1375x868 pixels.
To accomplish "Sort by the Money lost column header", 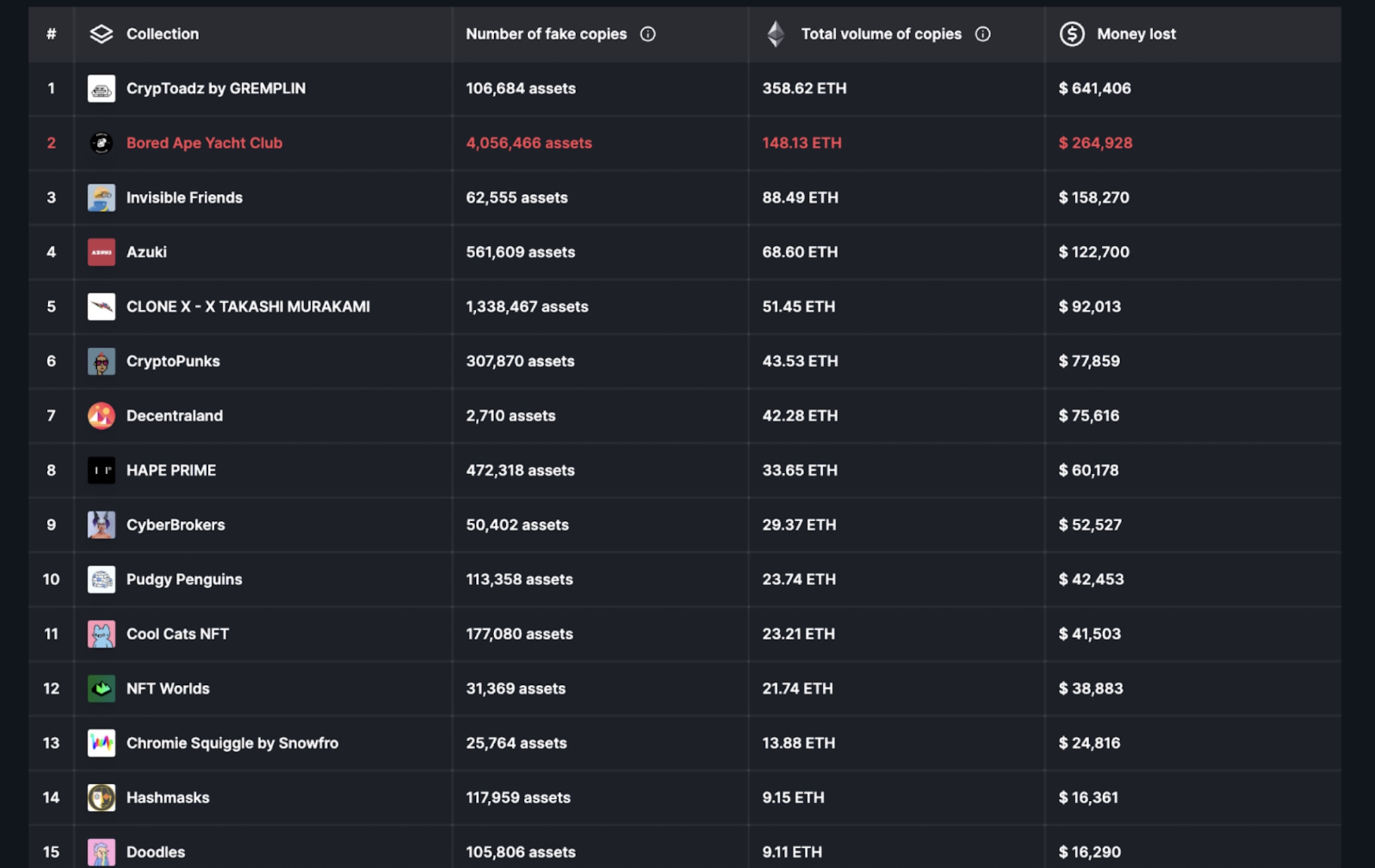I will tap(1135, 34).
